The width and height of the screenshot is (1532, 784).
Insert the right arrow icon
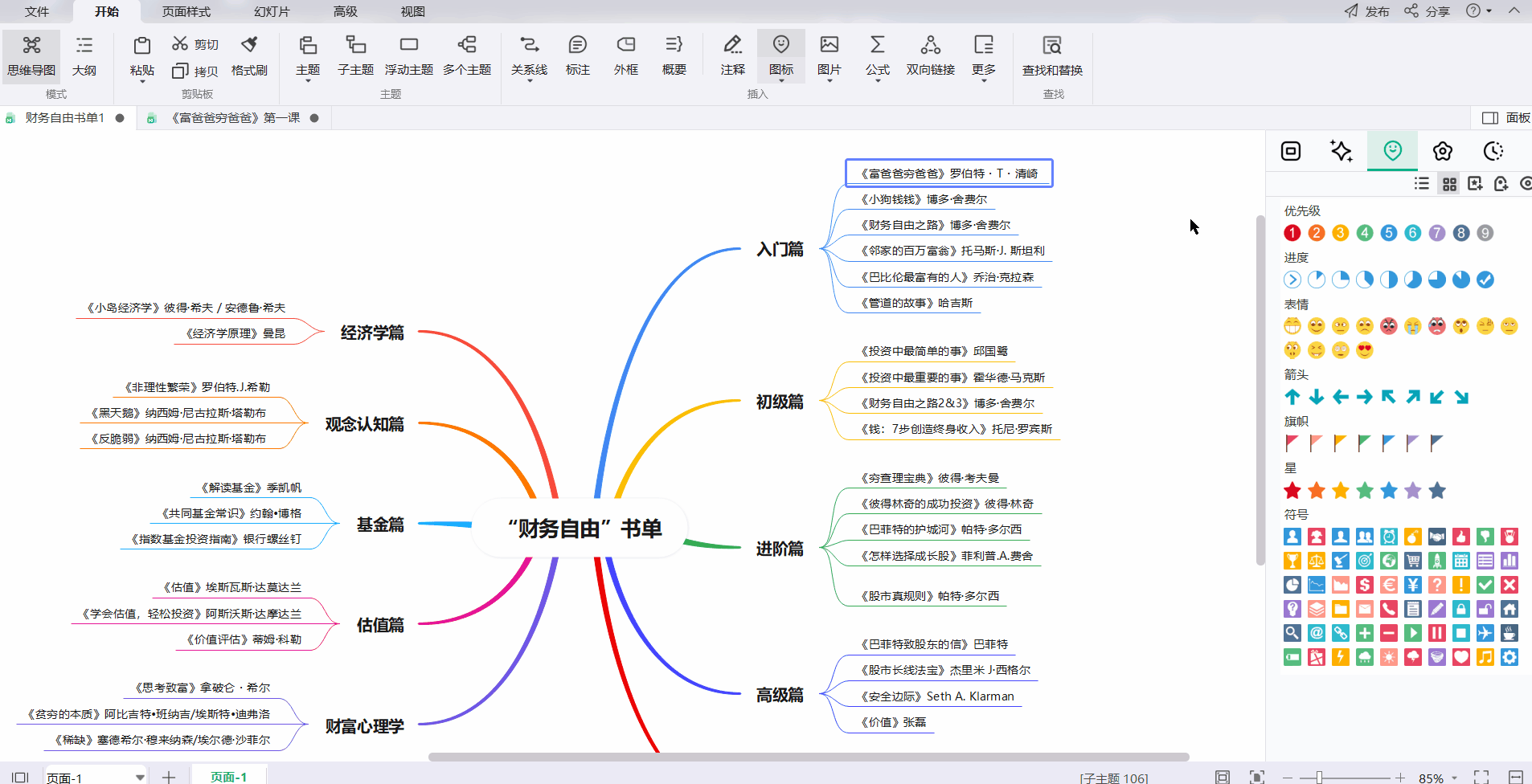click(1365, 397)
